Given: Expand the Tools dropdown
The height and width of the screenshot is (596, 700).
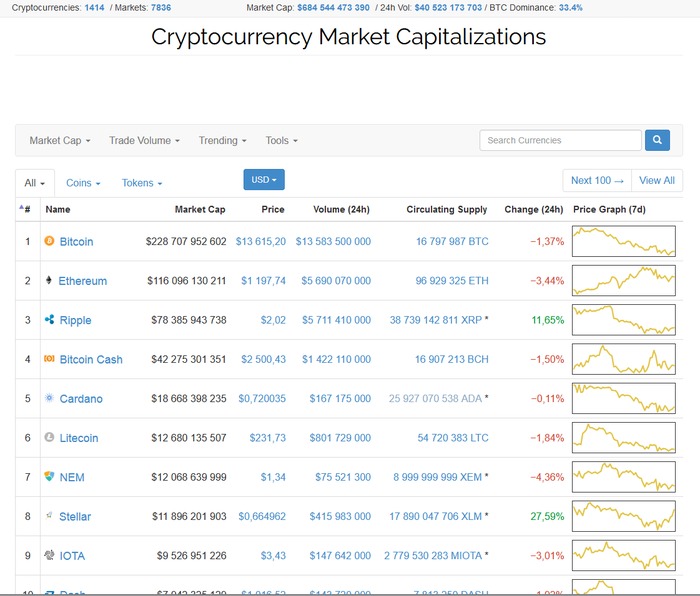Looking at the screenshot, I should tap(281, 141).
